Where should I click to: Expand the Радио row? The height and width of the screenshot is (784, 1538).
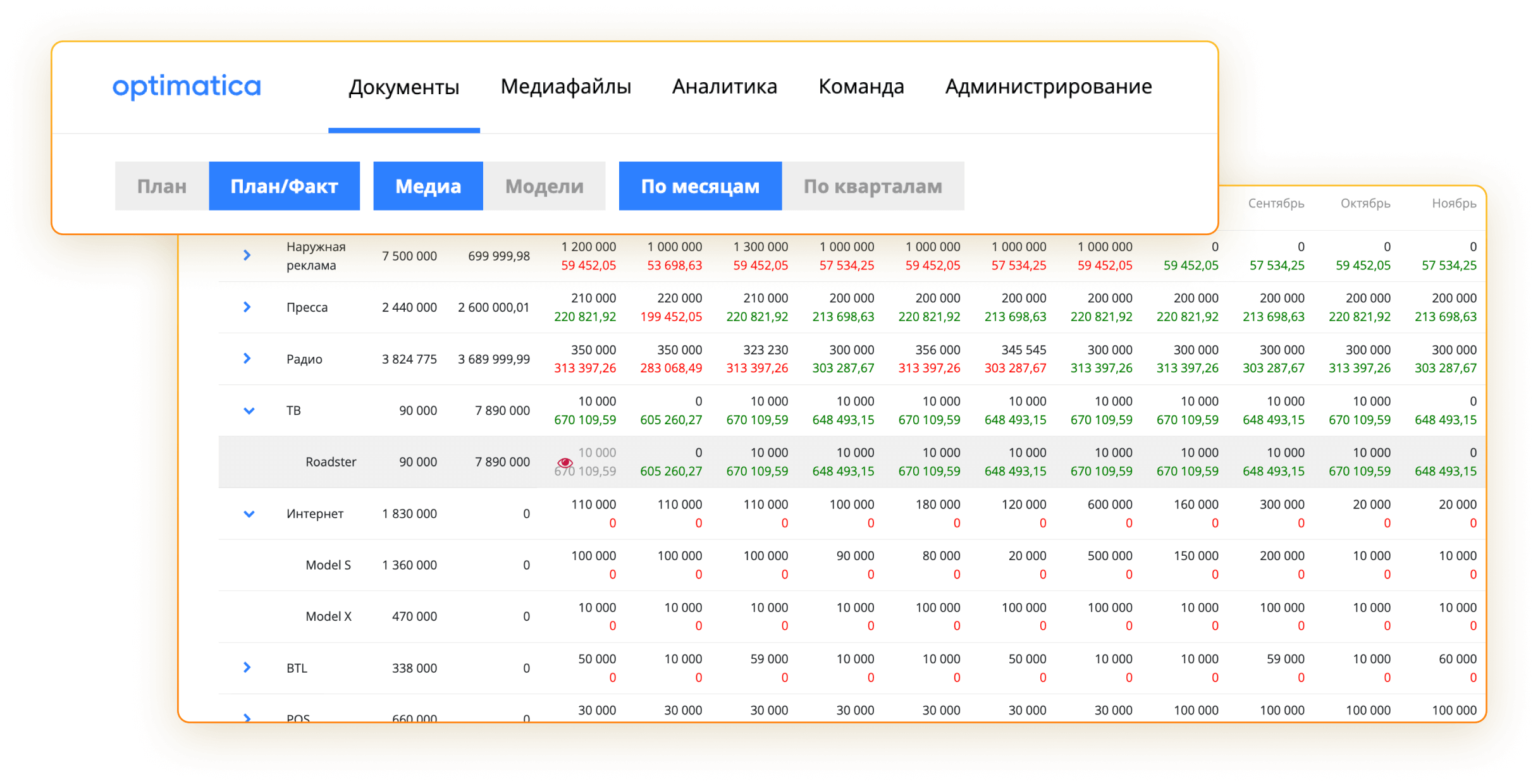coord(247,358)
